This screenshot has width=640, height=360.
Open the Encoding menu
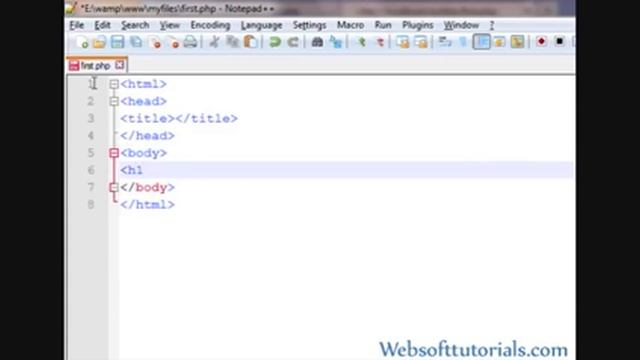click(210, 25)
